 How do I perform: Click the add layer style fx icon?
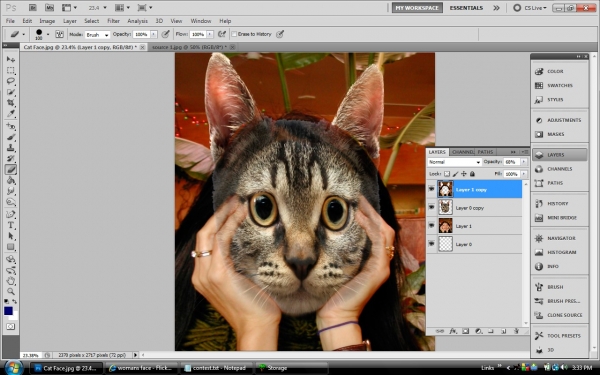(453, 331)
